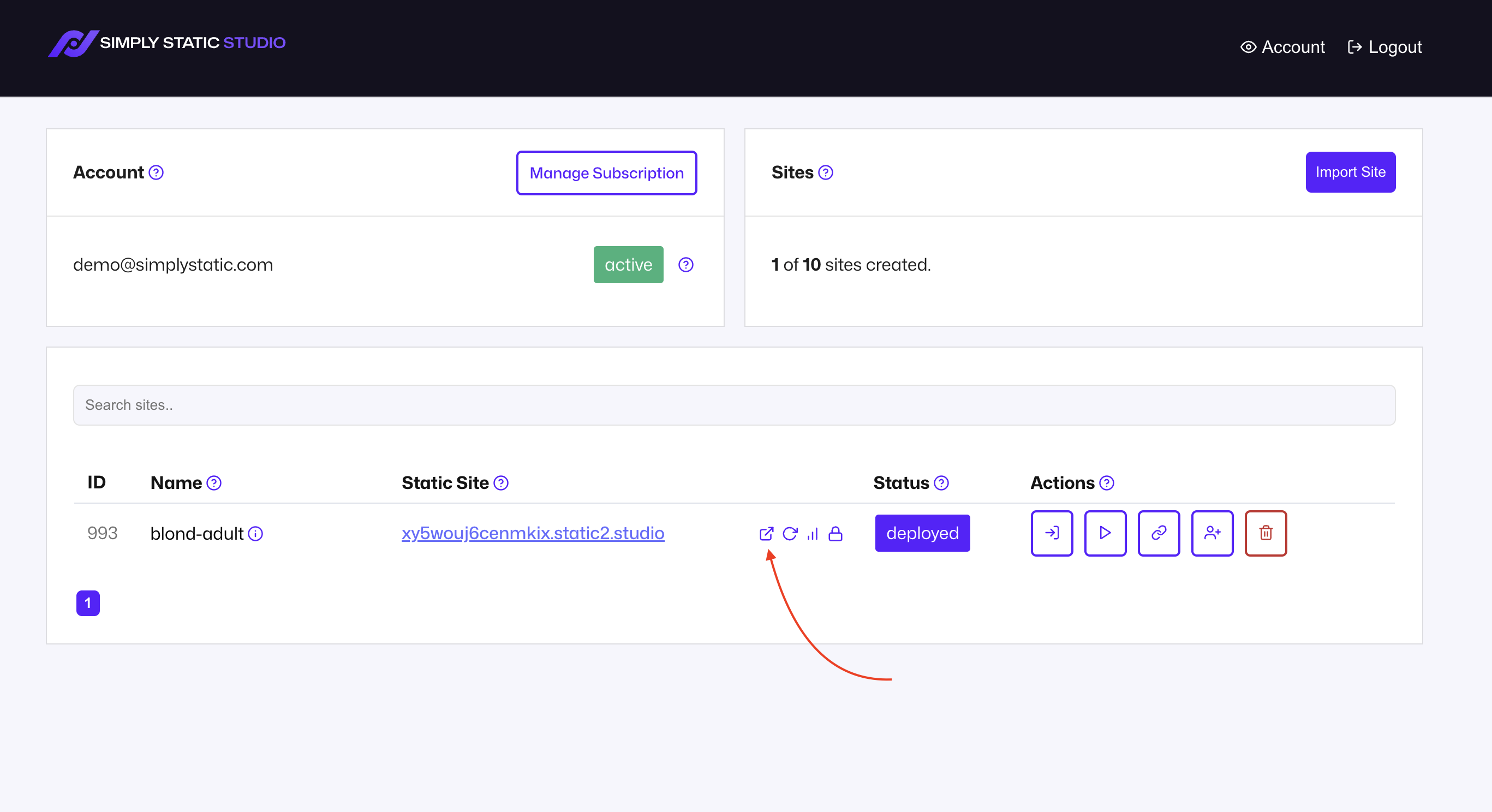Open the Account menu in header
Viewport: 1492px width, 812px height.
(x=1282, y=47)
